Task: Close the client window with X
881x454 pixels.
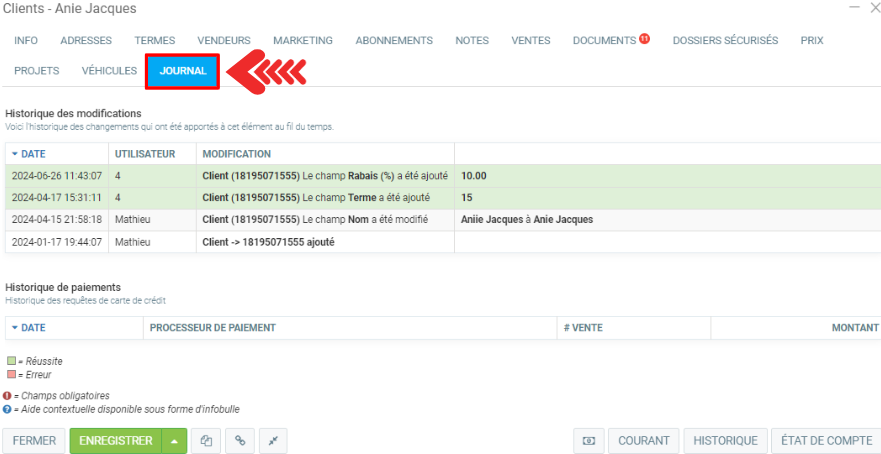Action: click(x=874, y=8)
